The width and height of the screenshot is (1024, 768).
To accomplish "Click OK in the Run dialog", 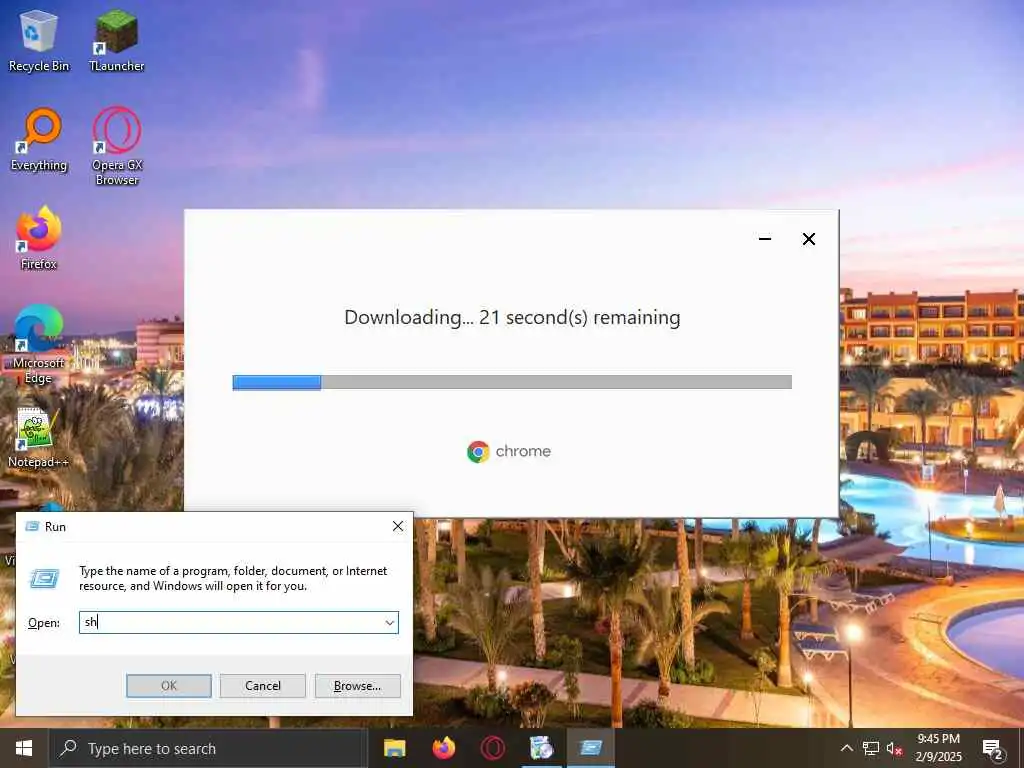I will pos(168,686).
